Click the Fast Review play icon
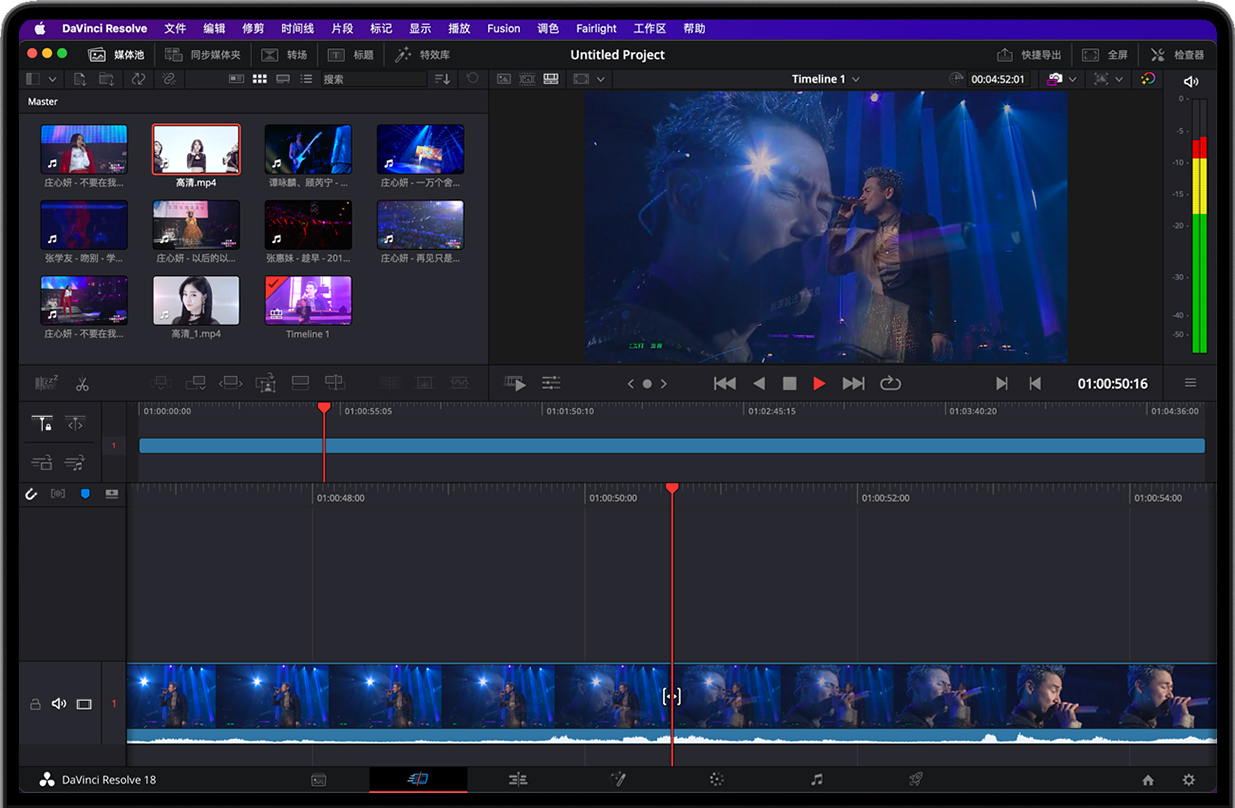The width and height of the screenshot is (1235, 808). [x=515, y=383]
